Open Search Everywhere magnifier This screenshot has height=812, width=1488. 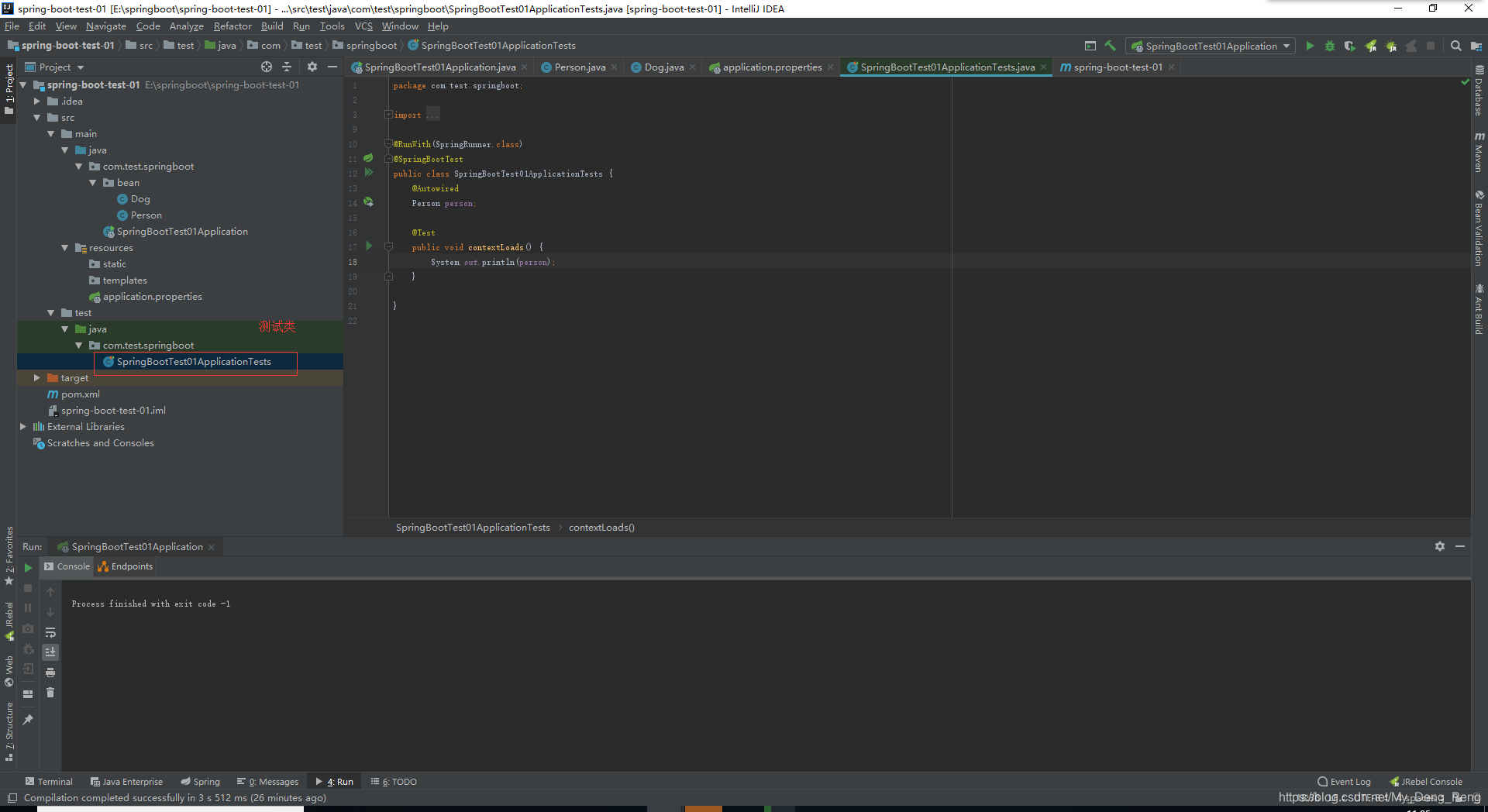[x=1456, y=46]
